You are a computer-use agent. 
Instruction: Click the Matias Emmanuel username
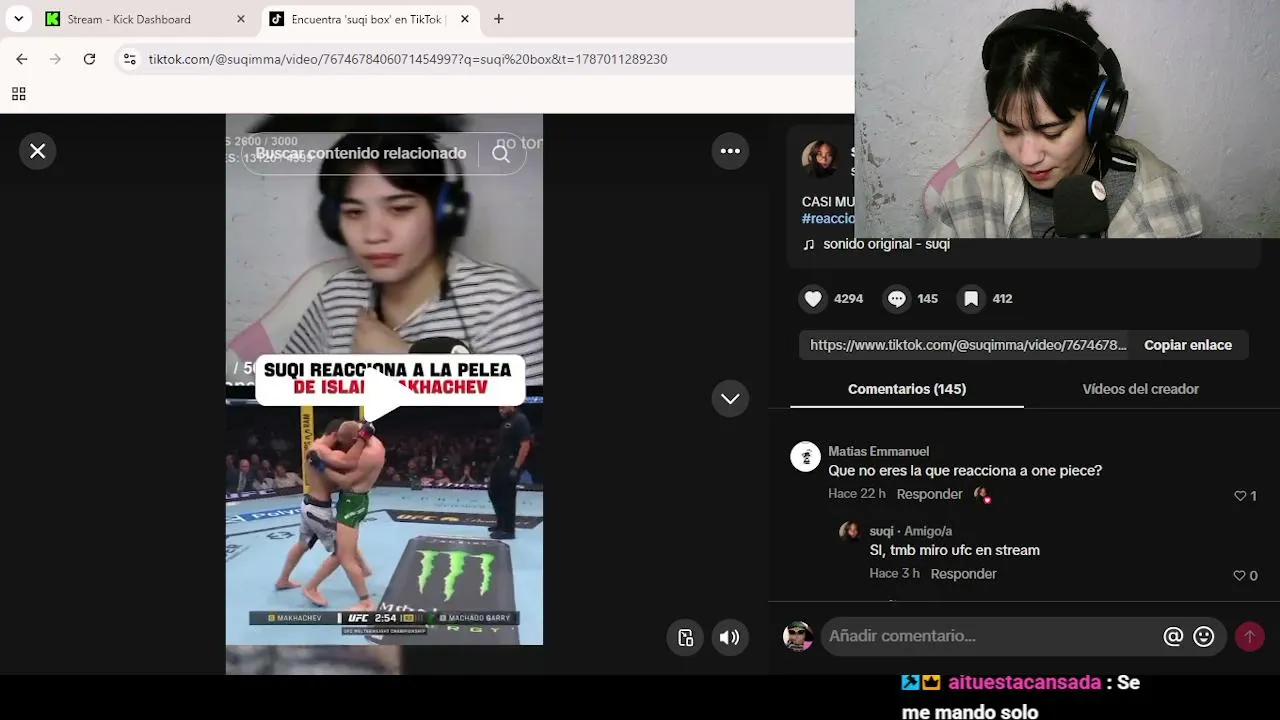point(878,452)
